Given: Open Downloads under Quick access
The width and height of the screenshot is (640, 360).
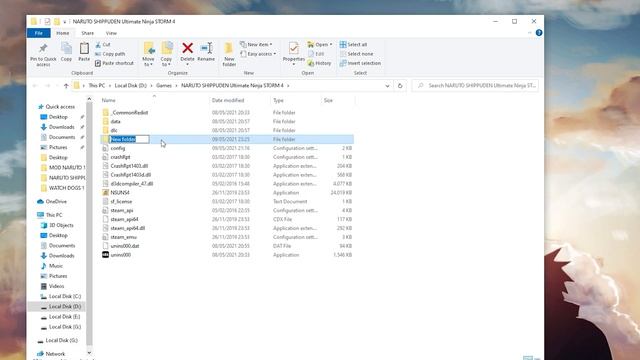Looking at the screenshot, I should click(x=62, y=127).
